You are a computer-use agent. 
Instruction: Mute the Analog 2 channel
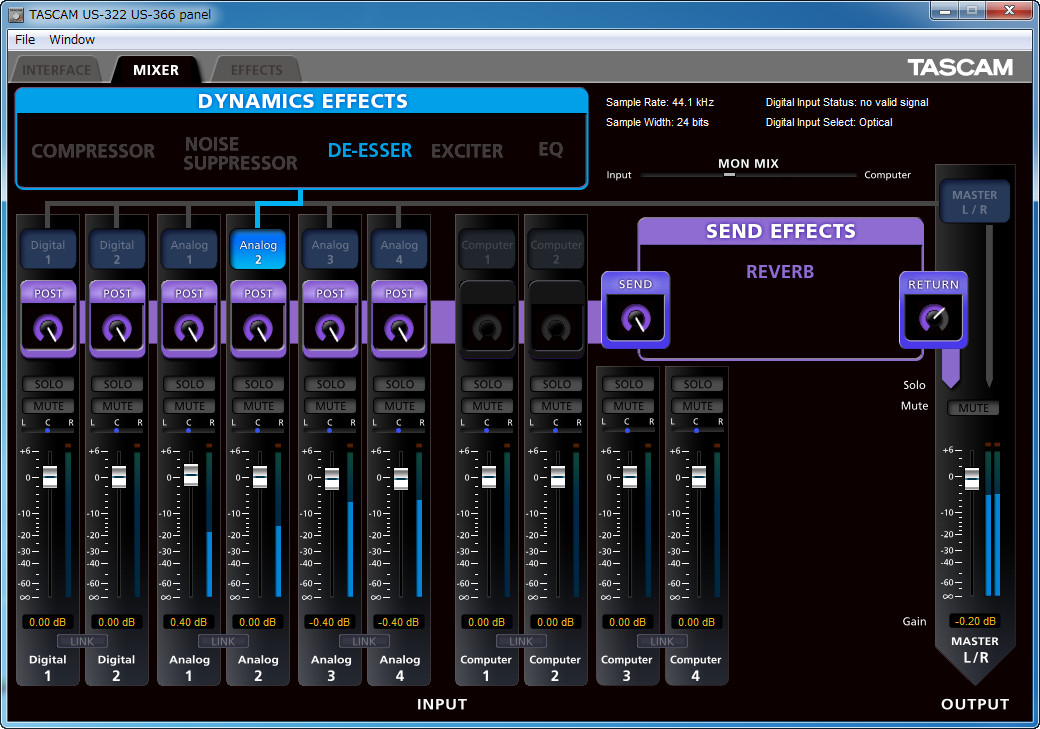(258, 406)
